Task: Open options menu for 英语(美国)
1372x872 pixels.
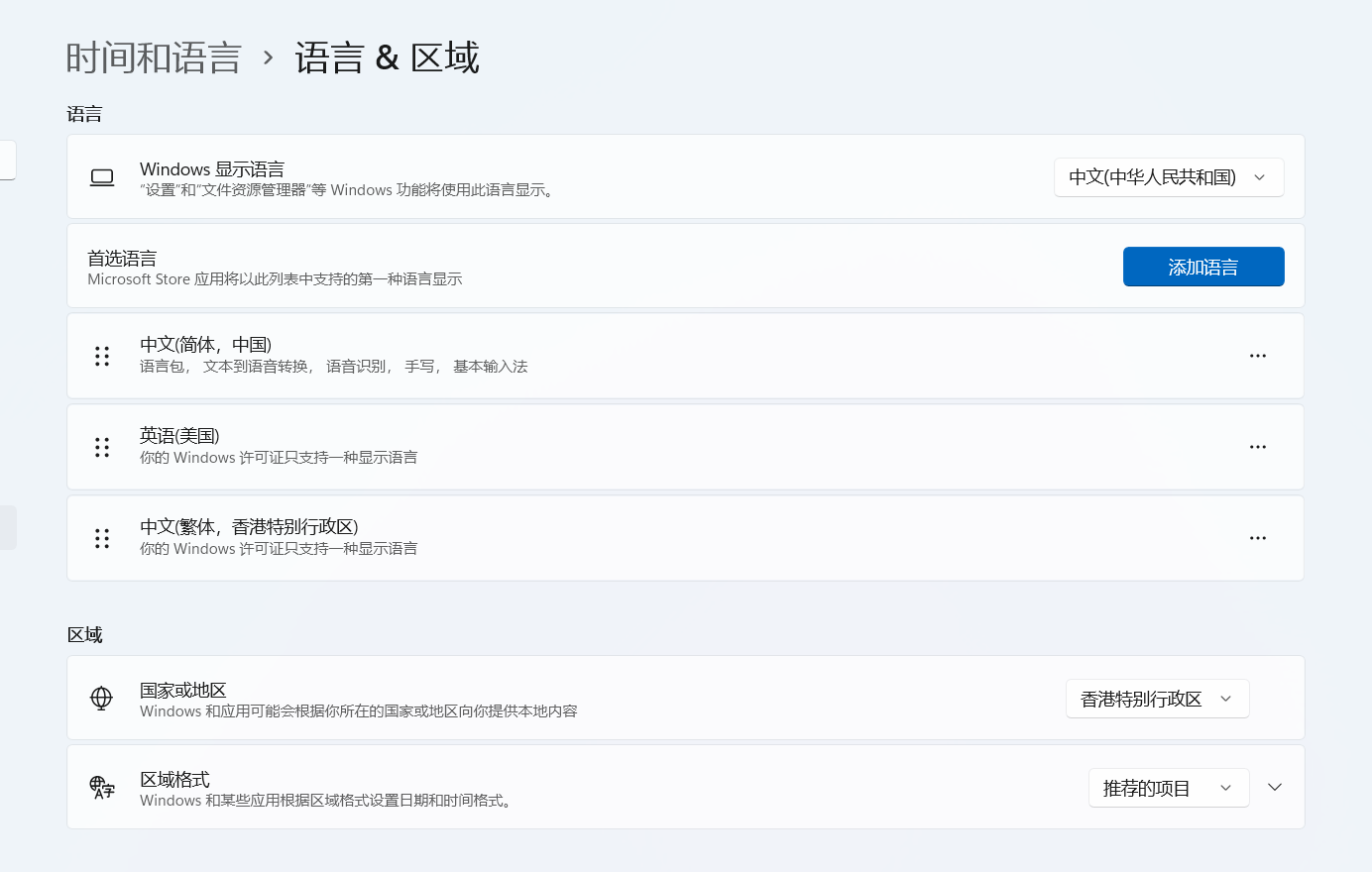Action: pyautogui.click(x=1257, y=447)
